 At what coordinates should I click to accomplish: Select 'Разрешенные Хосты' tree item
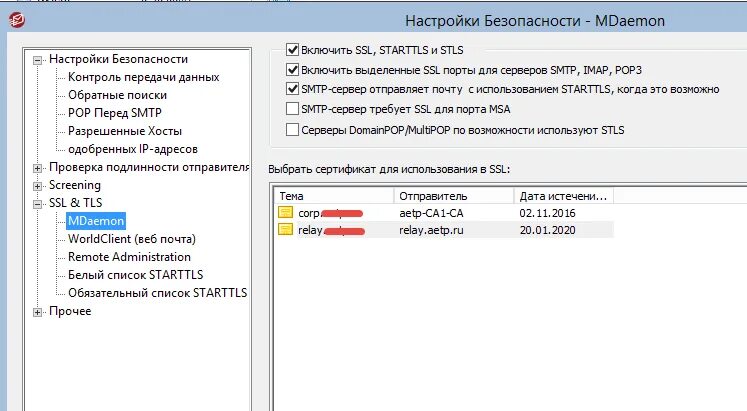click(125, 131)
